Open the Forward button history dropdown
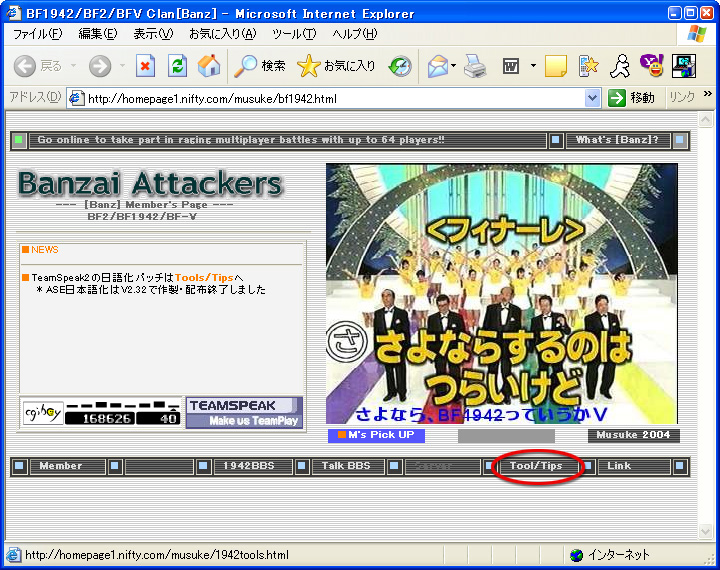Image resolution: width=720 pixels, height=570 pixels. click(x=122, y=67)
